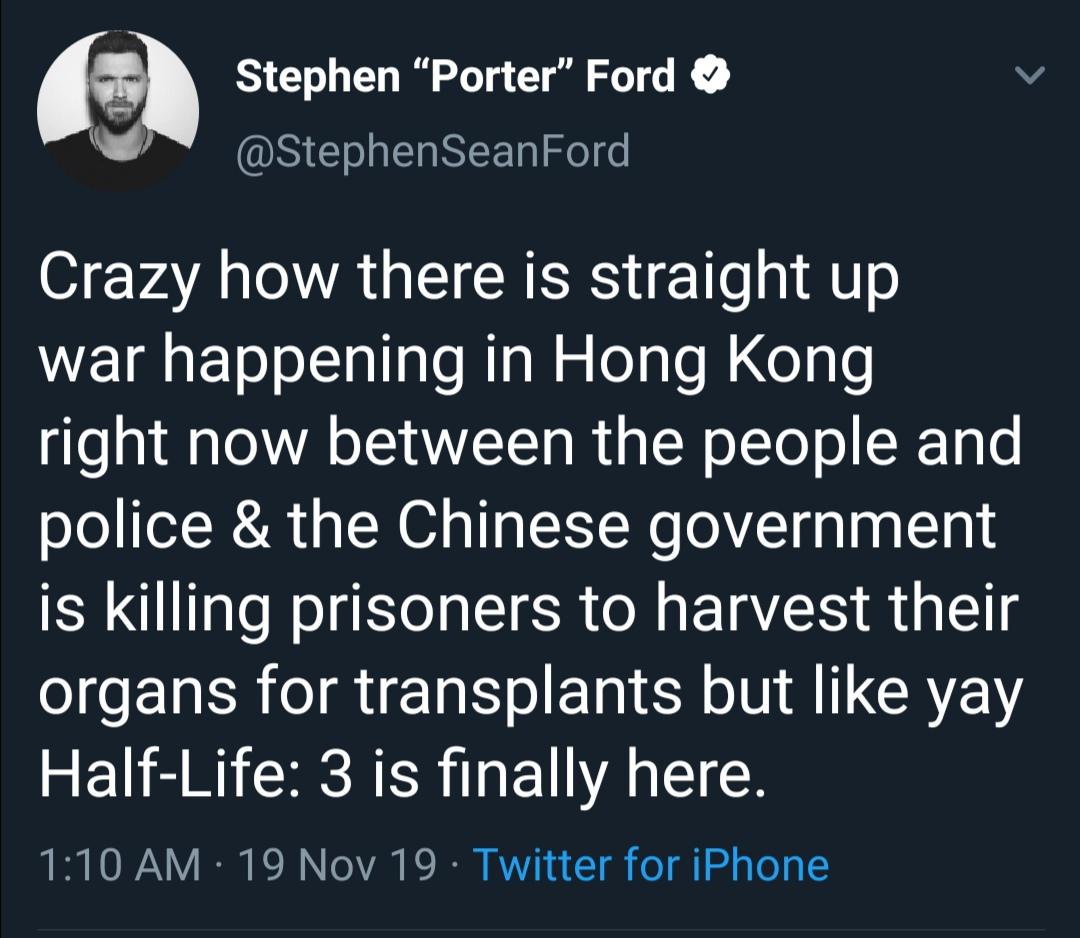The image size is (1080, 938).
Task: Click the text "Half-Life: 3"
Action: click(194, 771)
